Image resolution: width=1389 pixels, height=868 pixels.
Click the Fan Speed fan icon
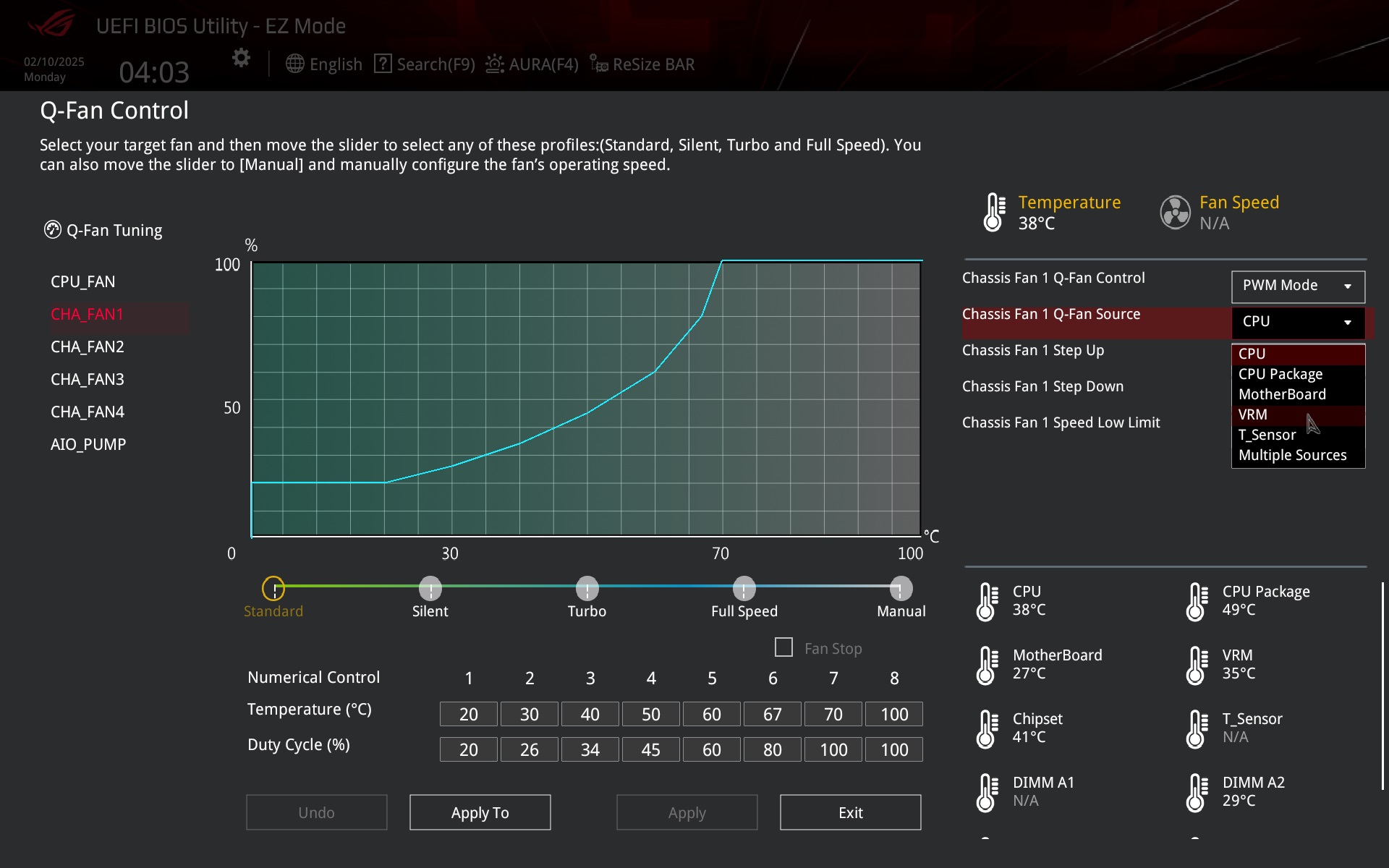pos(1175,212)
